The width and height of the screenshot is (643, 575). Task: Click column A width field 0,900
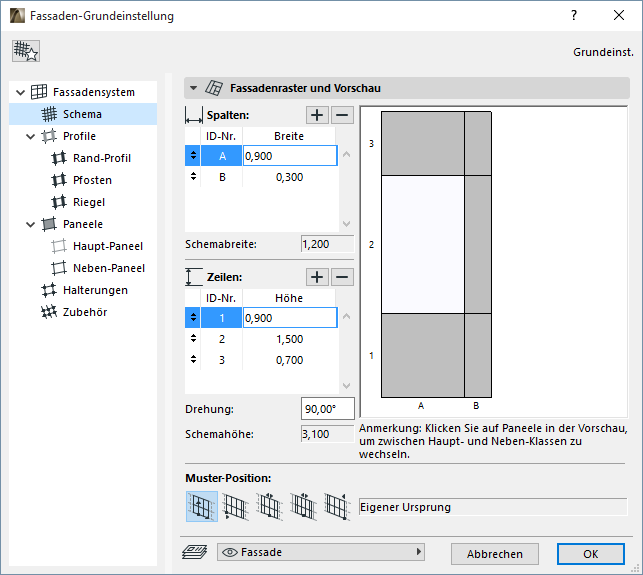coord(290,156)
